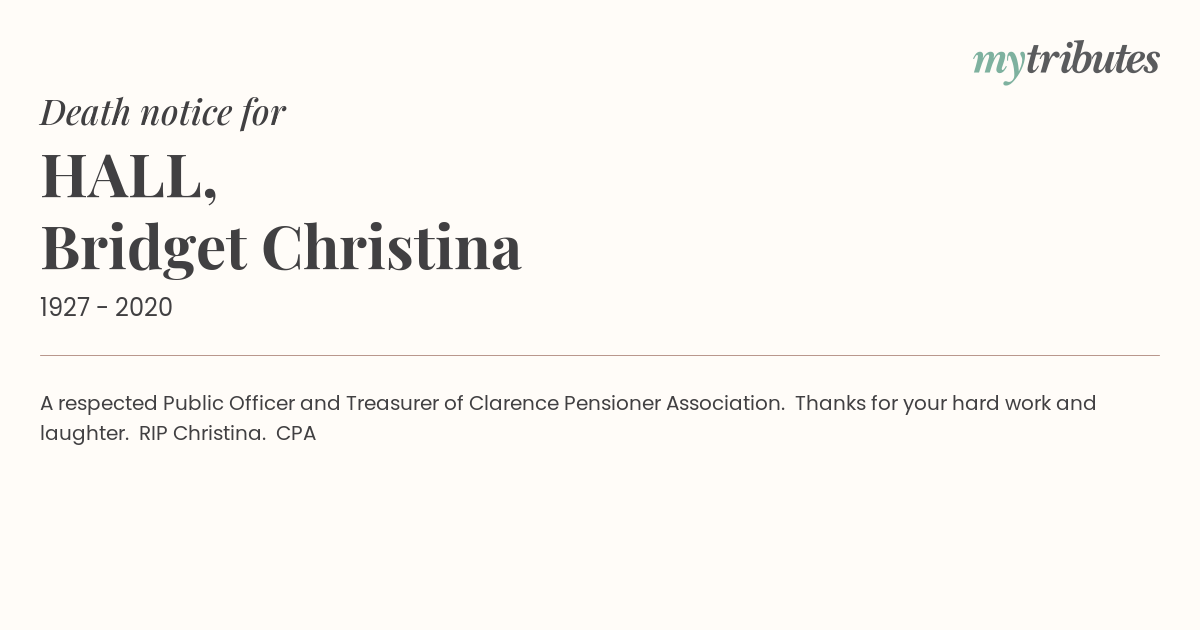1200x630 pixels.
Task: Click the green "my" part of the logo
Action: click(999, 64)
